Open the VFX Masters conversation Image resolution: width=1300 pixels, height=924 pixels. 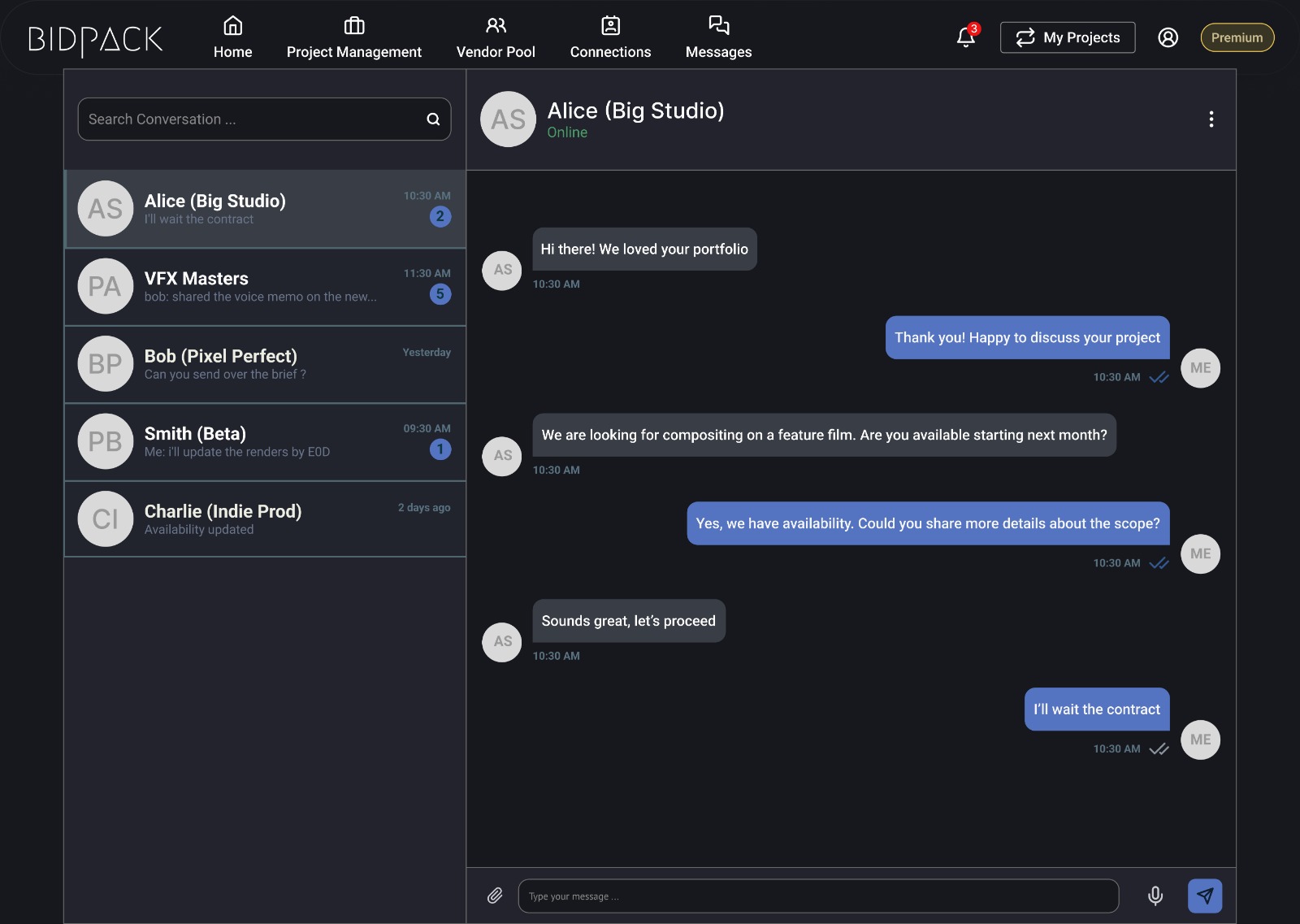tap(265, 287)
